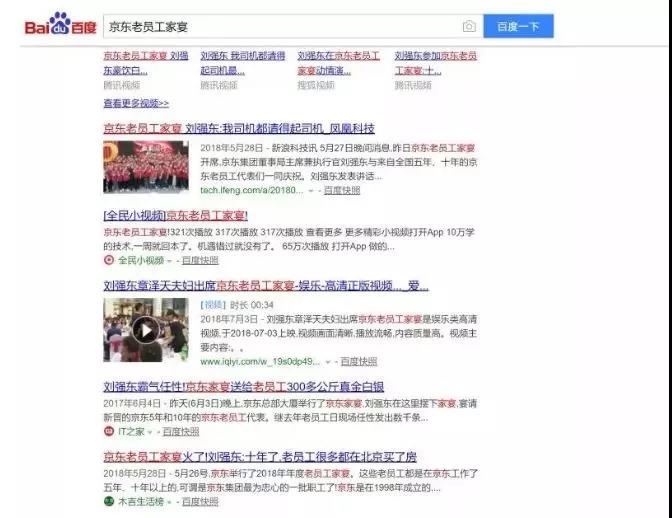The width and height of the screenshot is (672, 518).
Task: Open 百度快照 for the 木吉生活榜 result
Action: coord(200,501)
